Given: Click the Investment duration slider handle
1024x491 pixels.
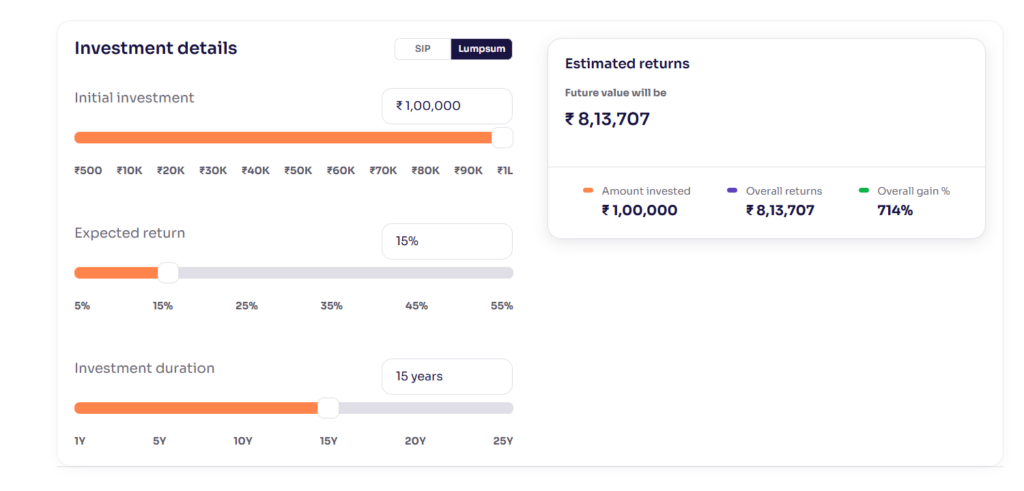Looking at the screenshot, I should click(x=328, y=408).
